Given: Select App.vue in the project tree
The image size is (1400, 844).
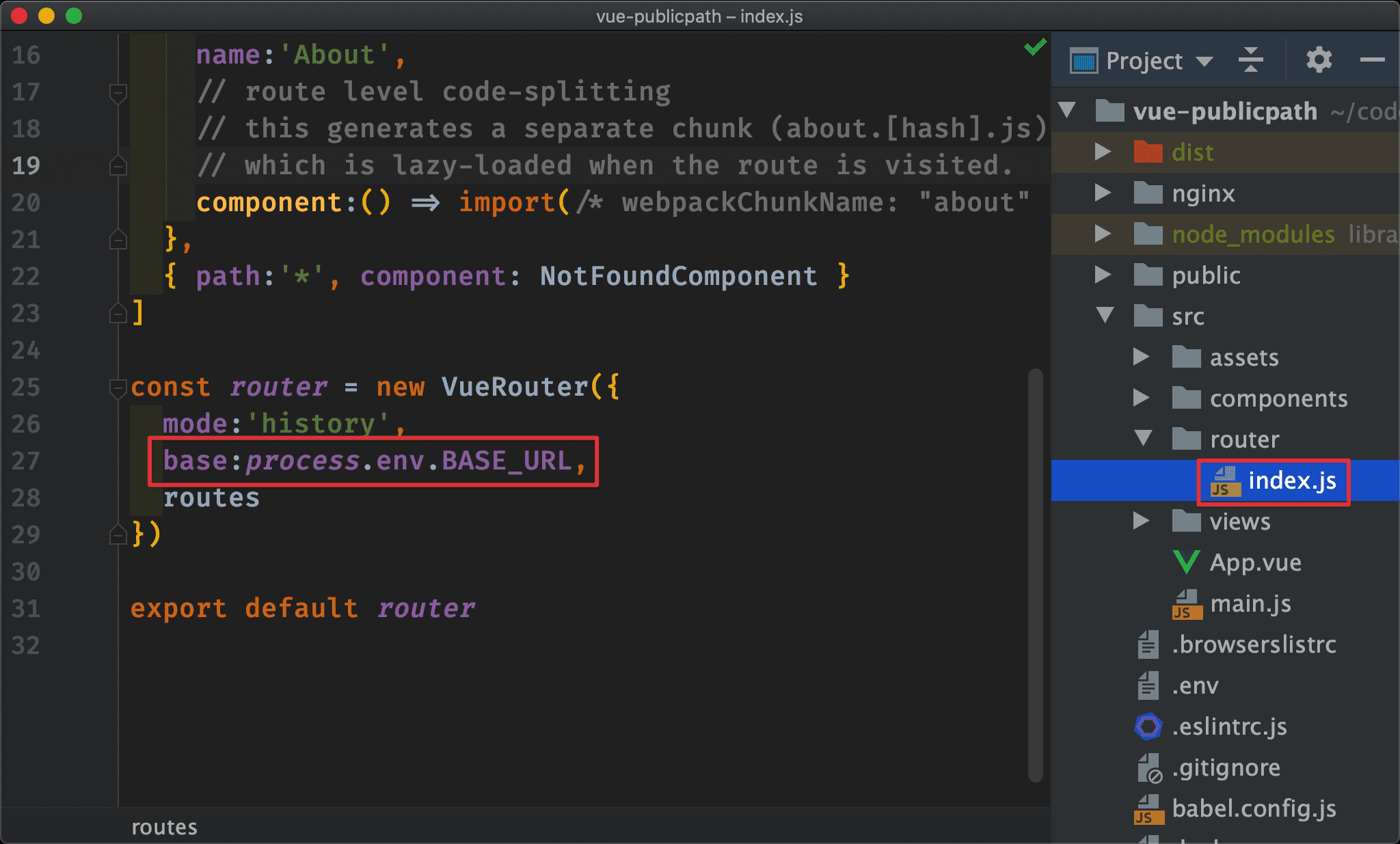Looking at the screenshot, I should pos(1255,562).
